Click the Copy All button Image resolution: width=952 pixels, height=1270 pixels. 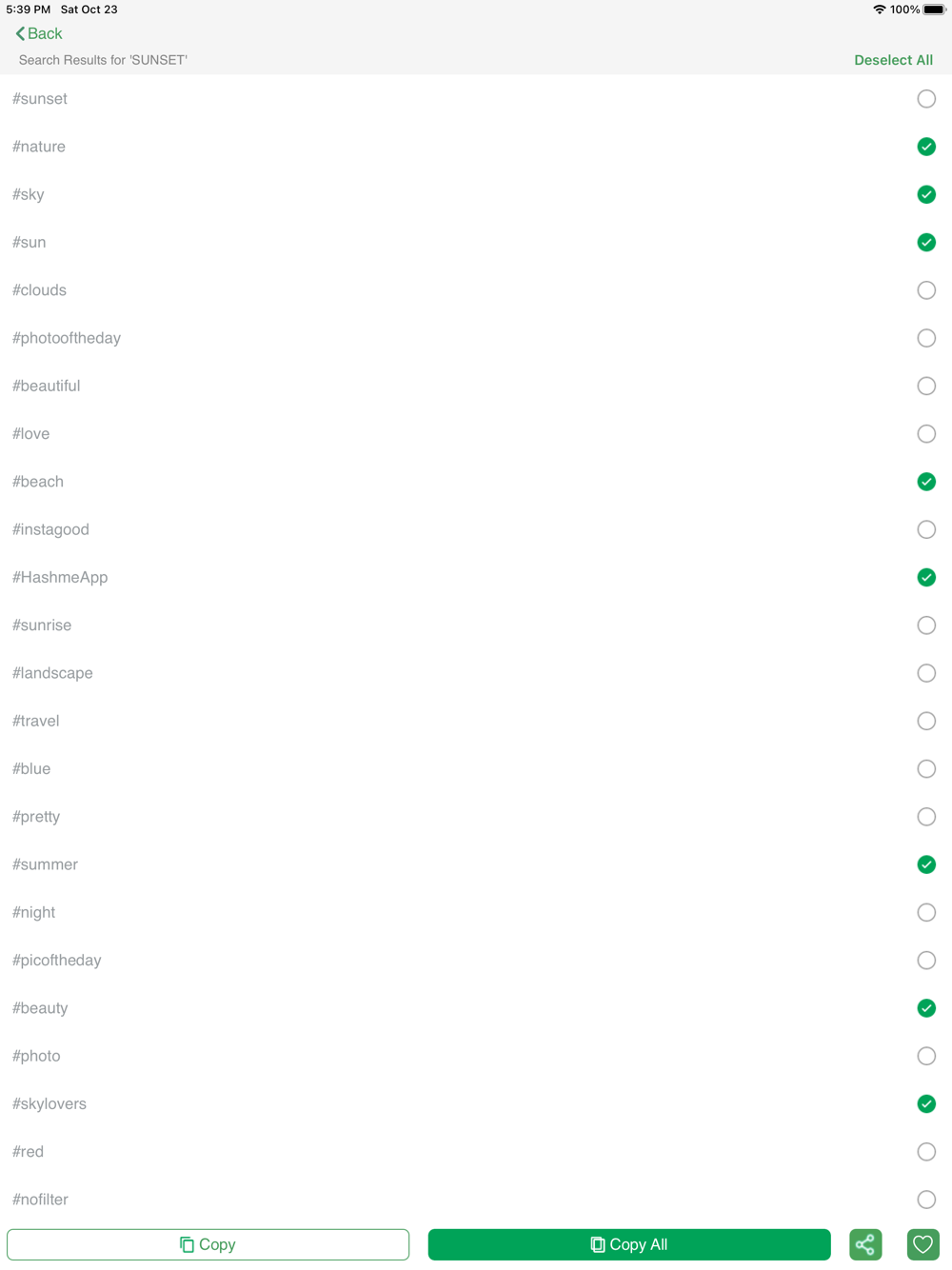(x=629, y=1244)
